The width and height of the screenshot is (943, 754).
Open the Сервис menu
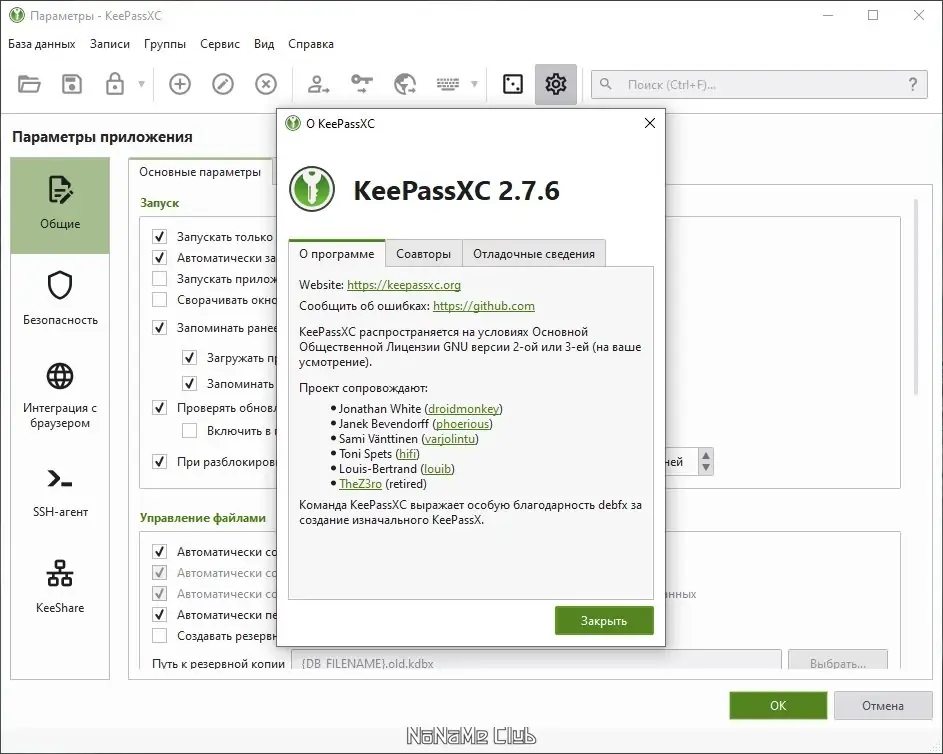[x=220, y=44]
